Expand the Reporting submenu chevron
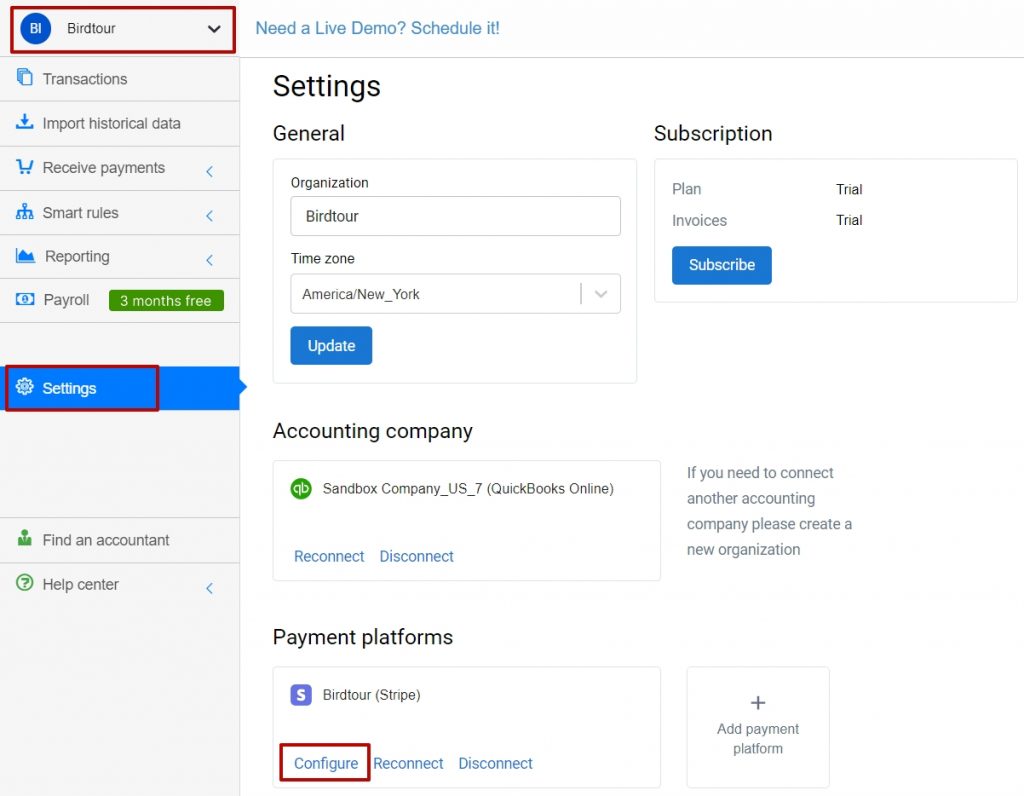 [x=210, y=260]
